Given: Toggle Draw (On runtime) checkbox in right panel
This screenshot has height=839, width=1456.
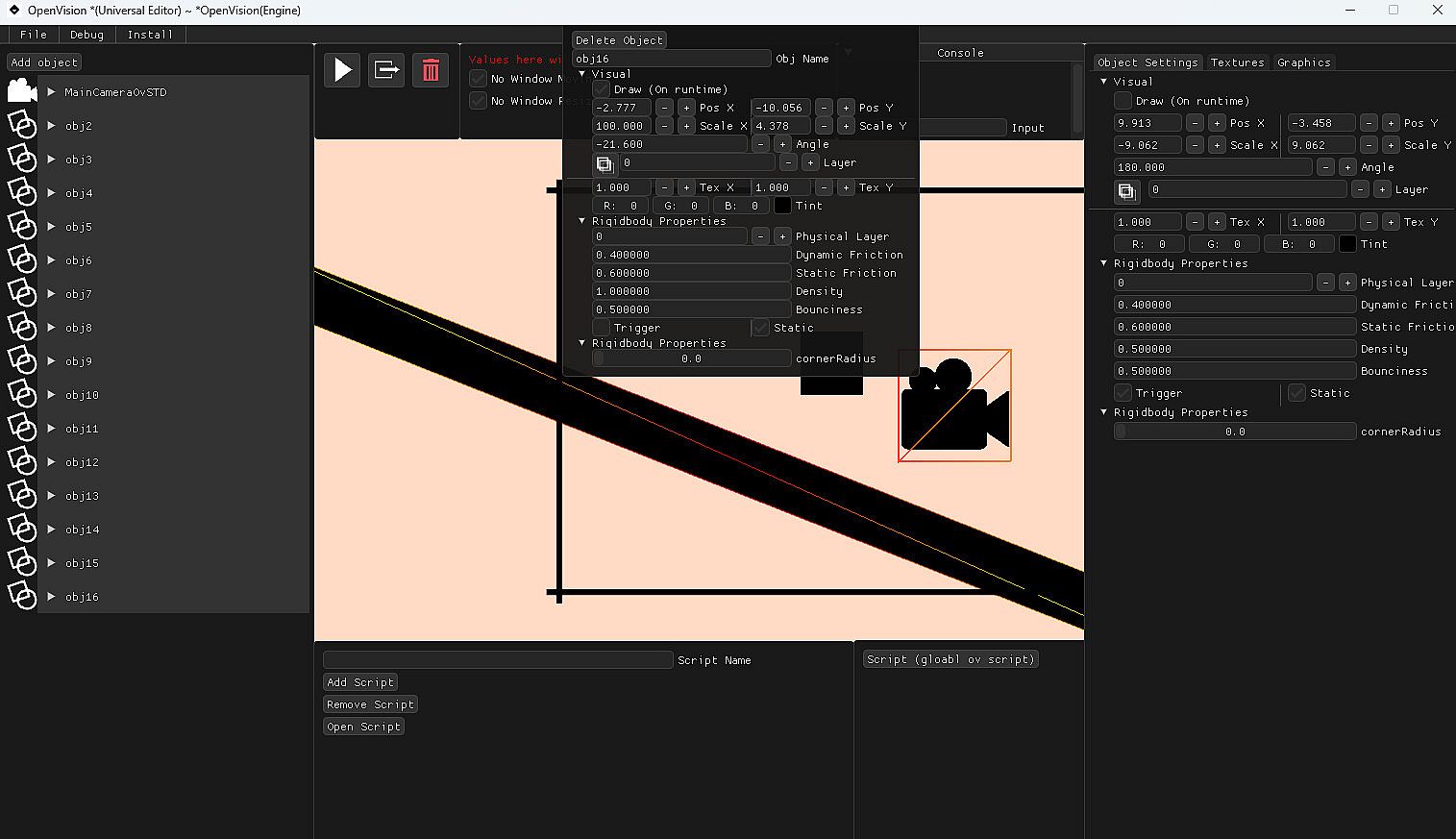Looking at the screenshot, I should click(1123, 101).
